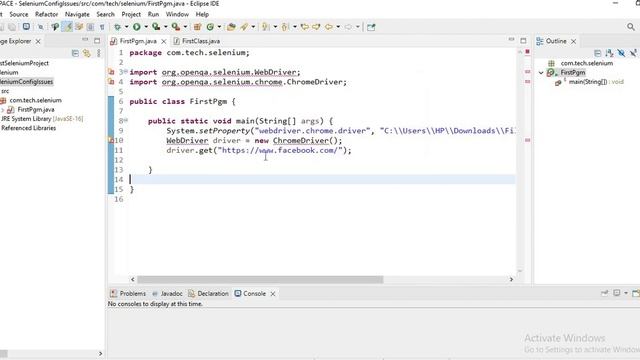
Task: Go to Last Edit Location
Action: pyautogui.click(x=304, y=27)
